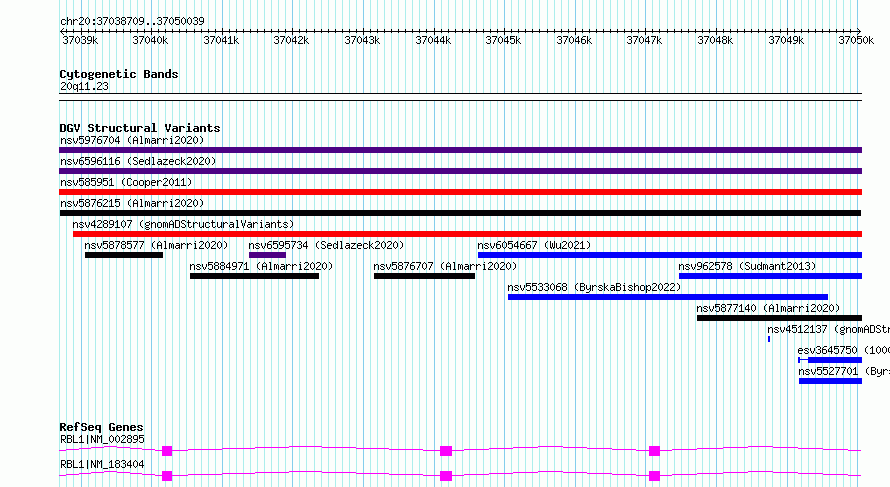Select the nsv5876707 black bar
The width and height of the screenshot is (890, 487).
[x=424, y=276]
